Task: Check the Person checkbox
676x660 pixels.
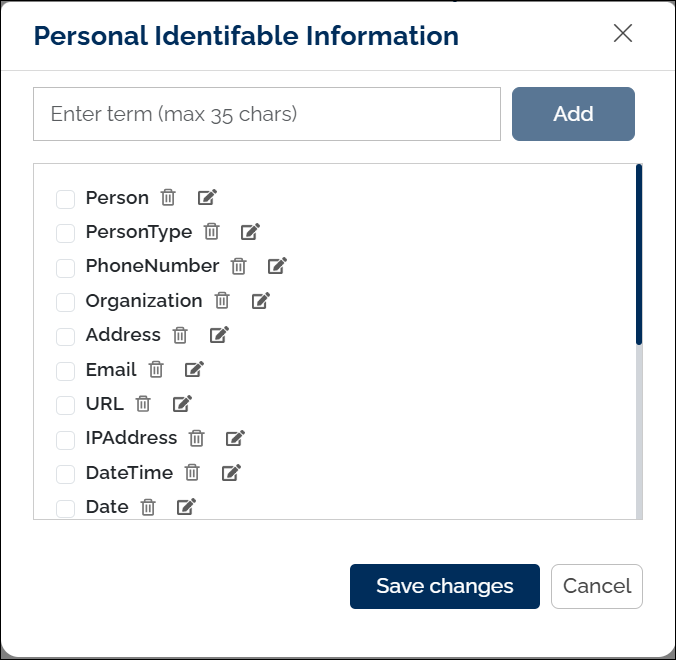Action: [66, 199]
